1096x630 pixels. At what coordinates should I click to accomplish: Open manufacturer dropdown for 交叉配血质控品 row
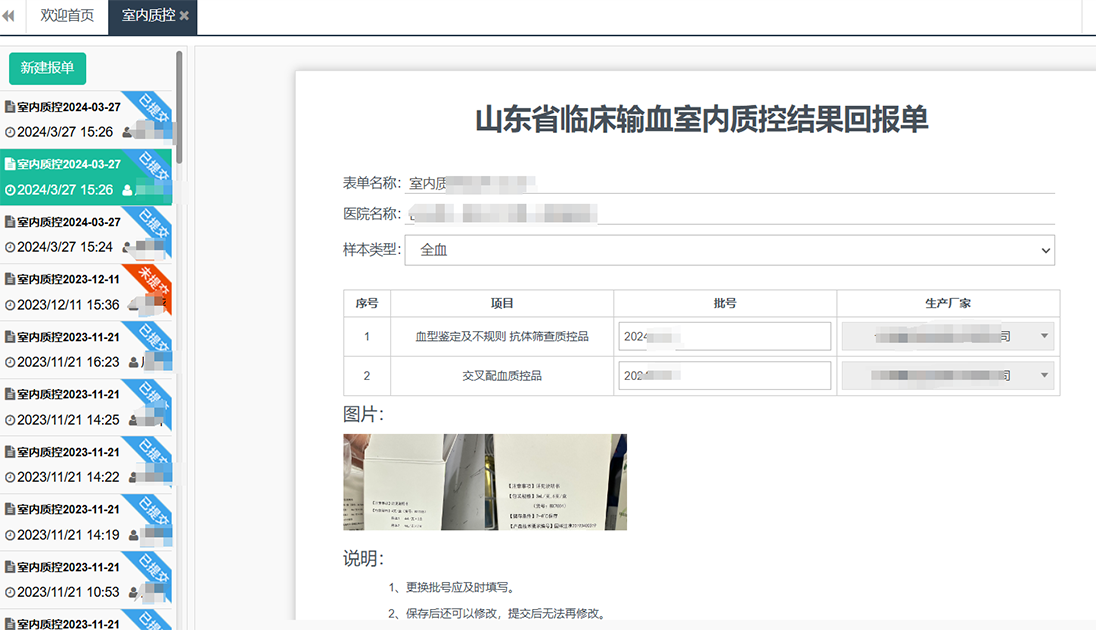pyautogui.click(x=949, y=375)
